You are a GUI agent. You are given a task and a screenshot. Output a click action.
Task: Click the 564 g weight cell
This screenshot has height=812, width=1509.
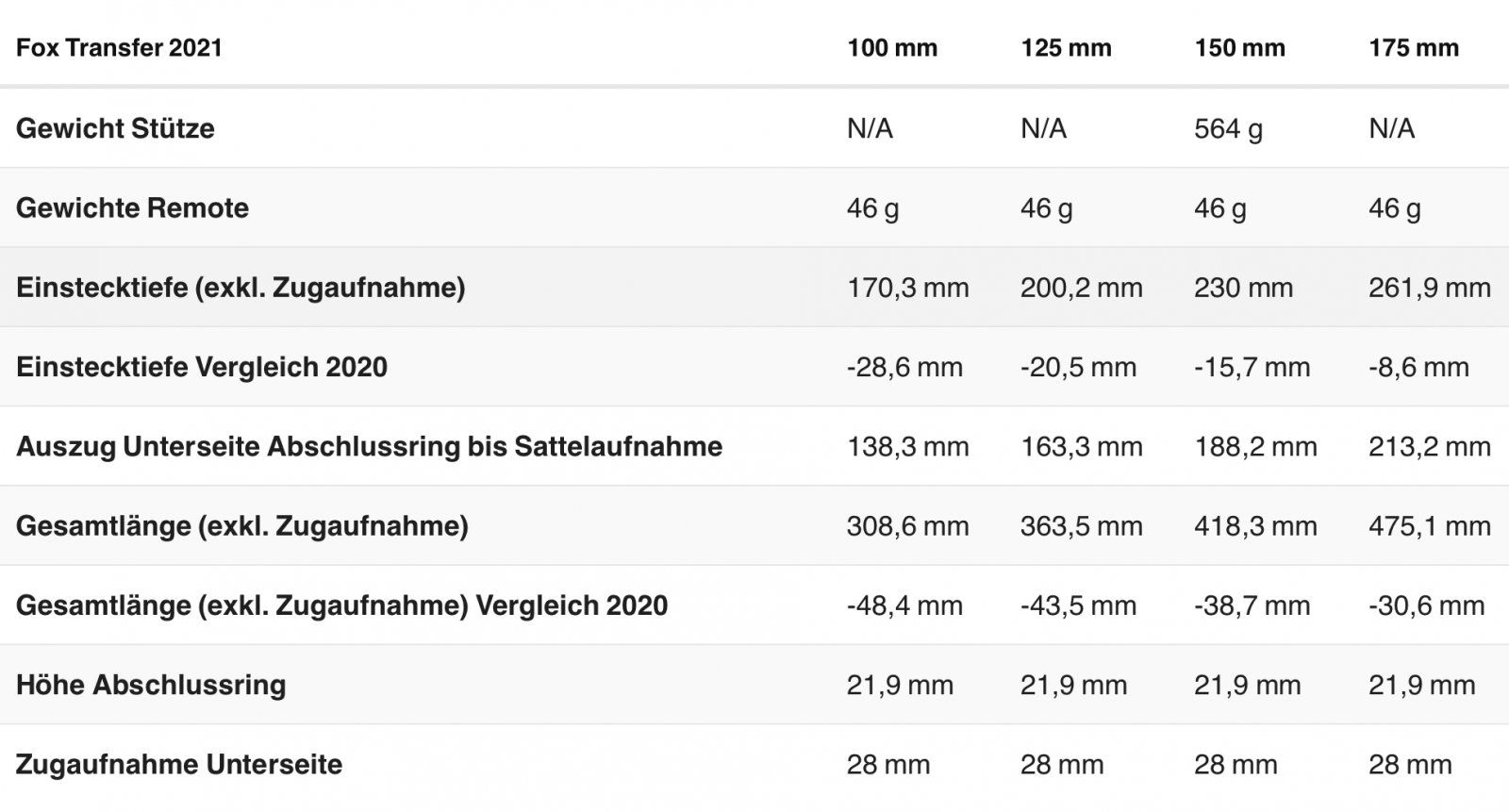pos(1228,128)
